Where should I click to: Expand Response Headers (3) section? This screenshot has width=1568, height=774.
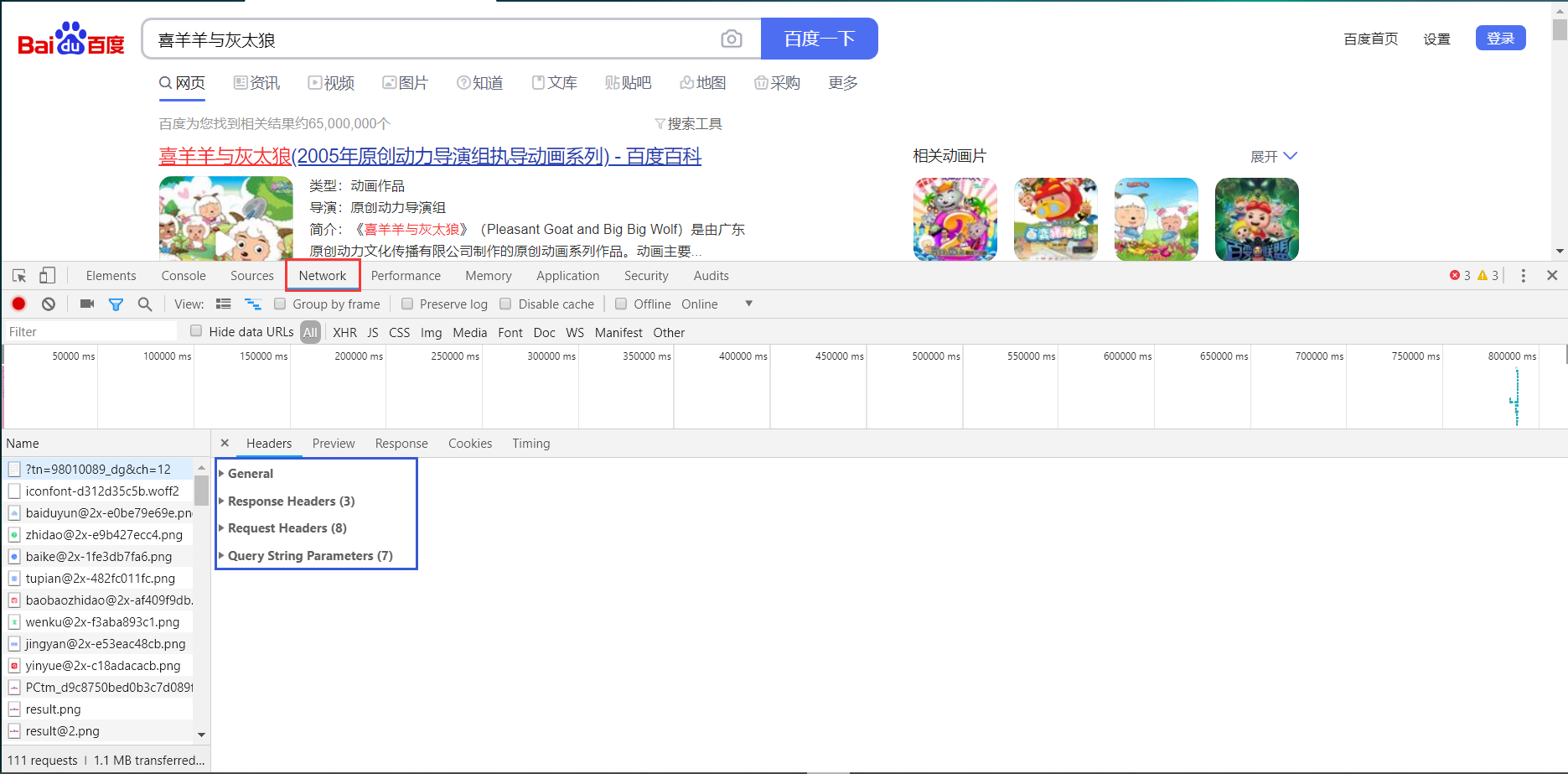click(x=287, y=501)
